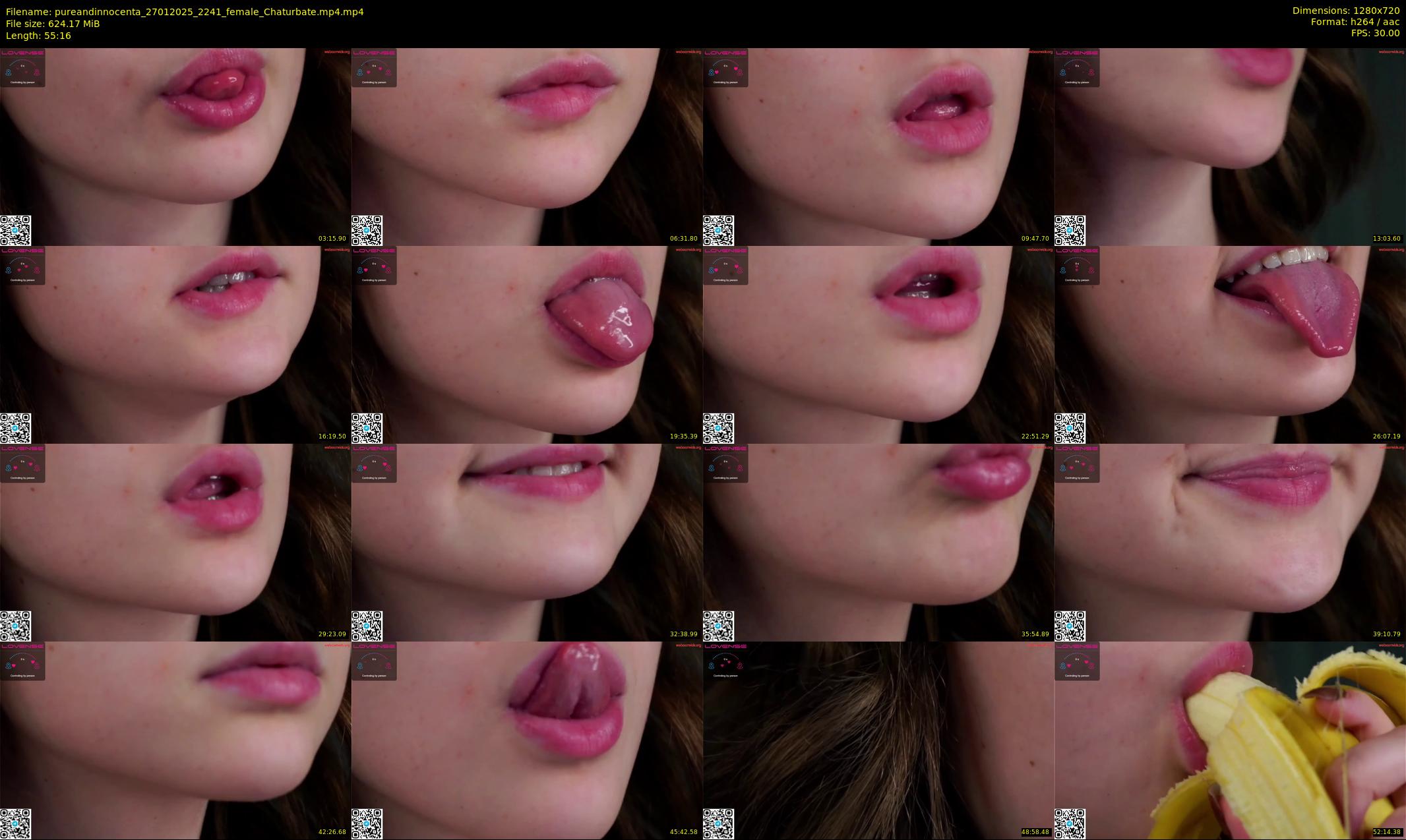Click the 29:23.09 timestamp label
The height and width of the screenshot is (840, 1406).
click(332, 634)
